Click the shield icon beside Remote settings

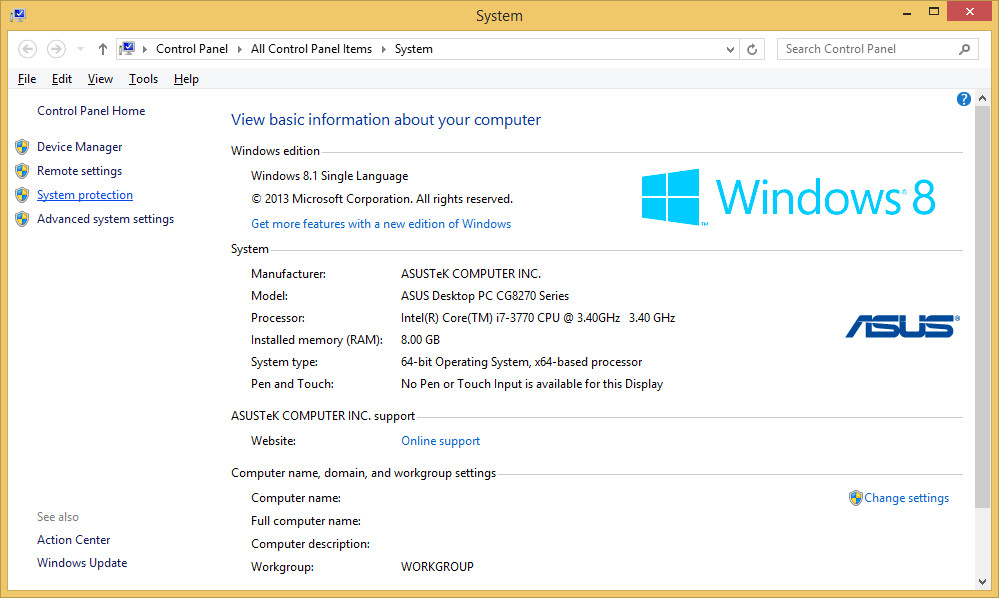22,171
